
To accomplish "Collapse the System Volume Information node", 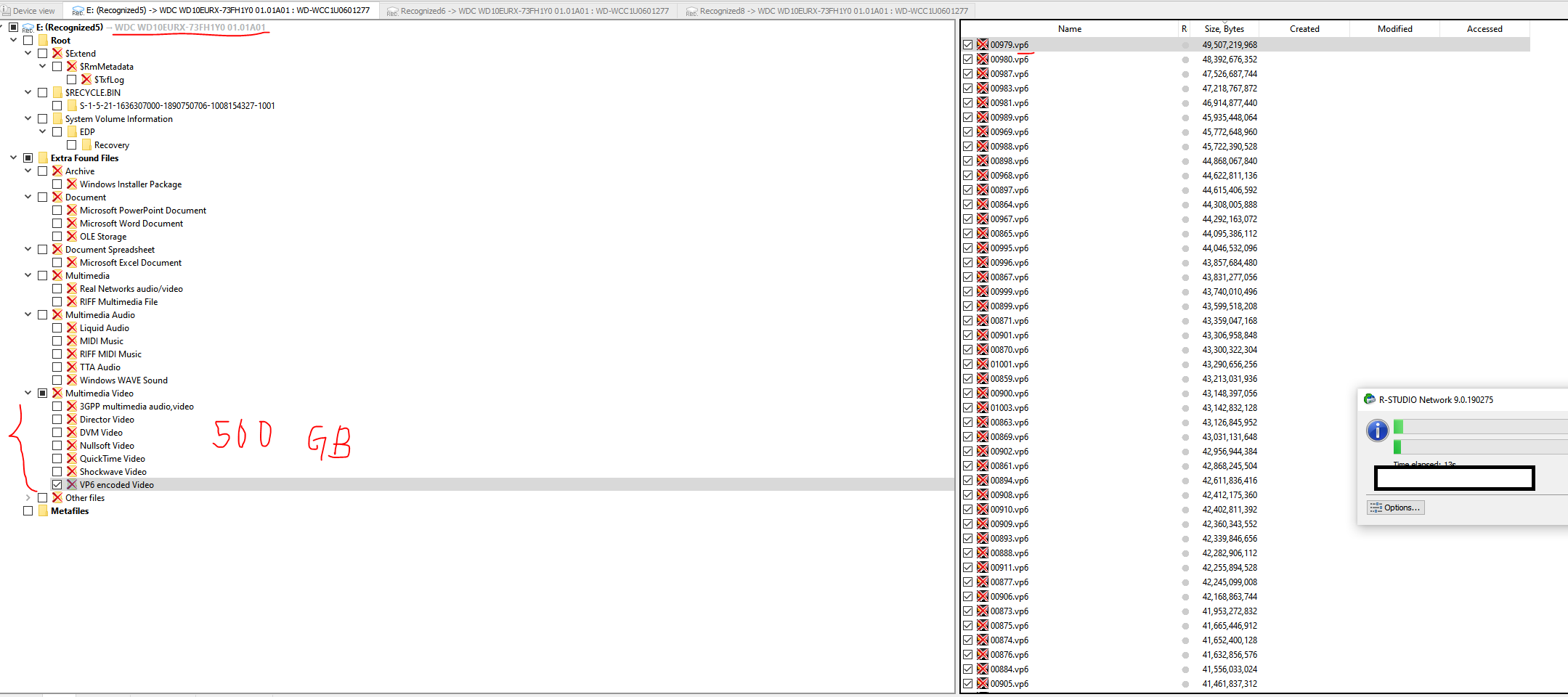I will 28,119.
